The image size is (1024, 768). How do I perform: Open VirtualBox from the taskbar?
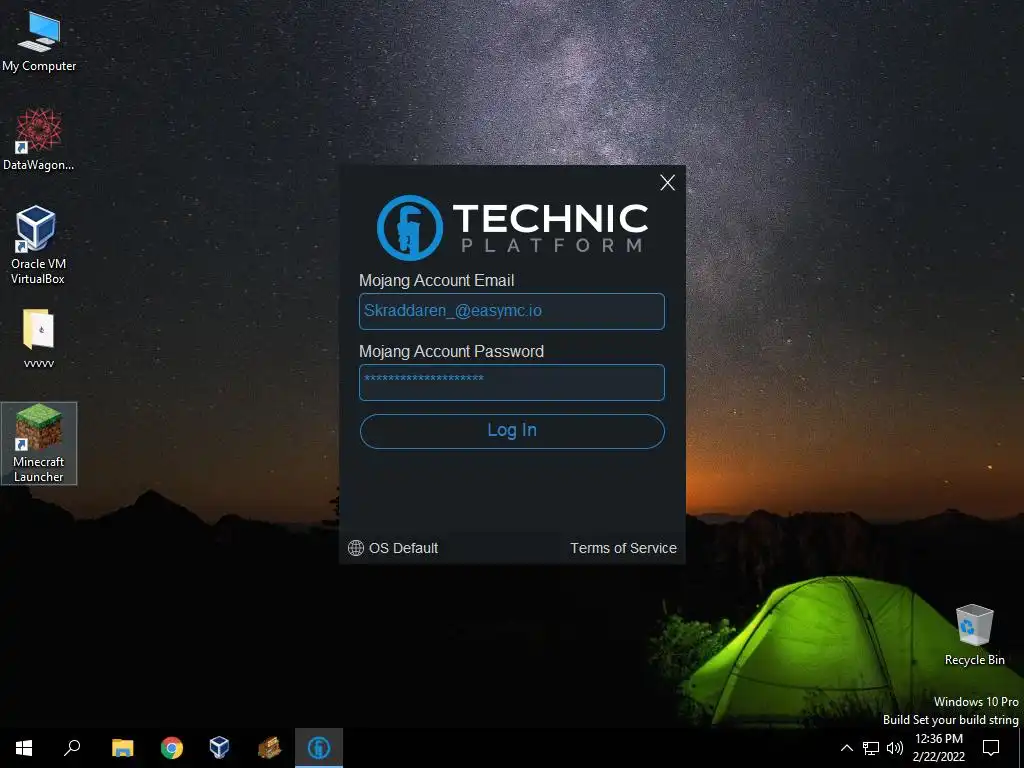click(219, 748)
